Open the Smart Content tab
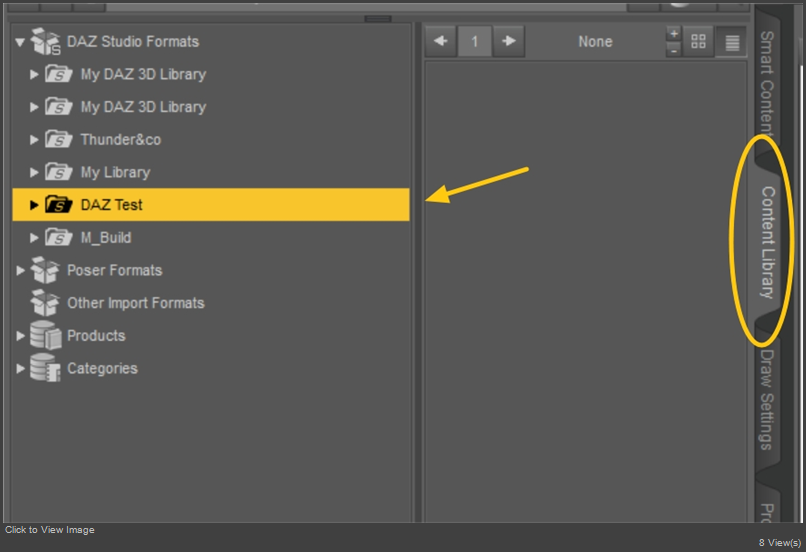Screen dimensions: 806x552 pos(767,82)
